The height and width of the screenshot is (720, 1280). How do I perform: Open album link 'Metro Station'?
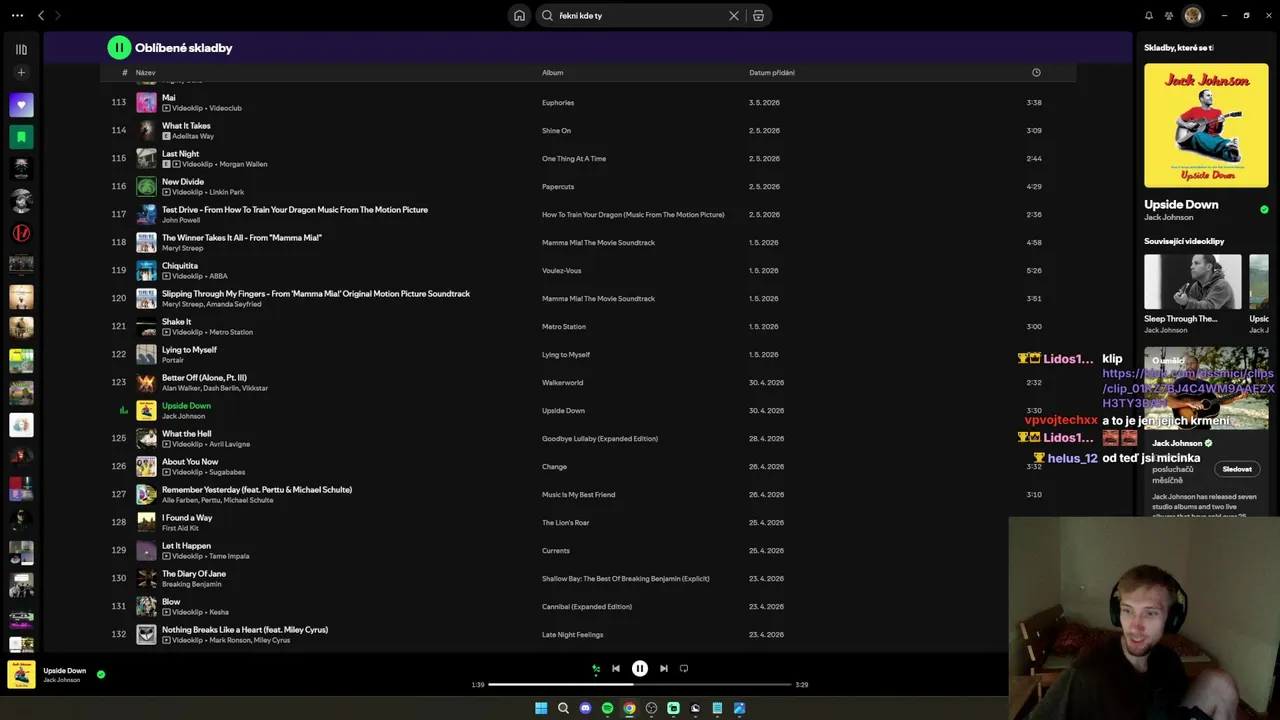pyautogui.click(x=564, y=326)
